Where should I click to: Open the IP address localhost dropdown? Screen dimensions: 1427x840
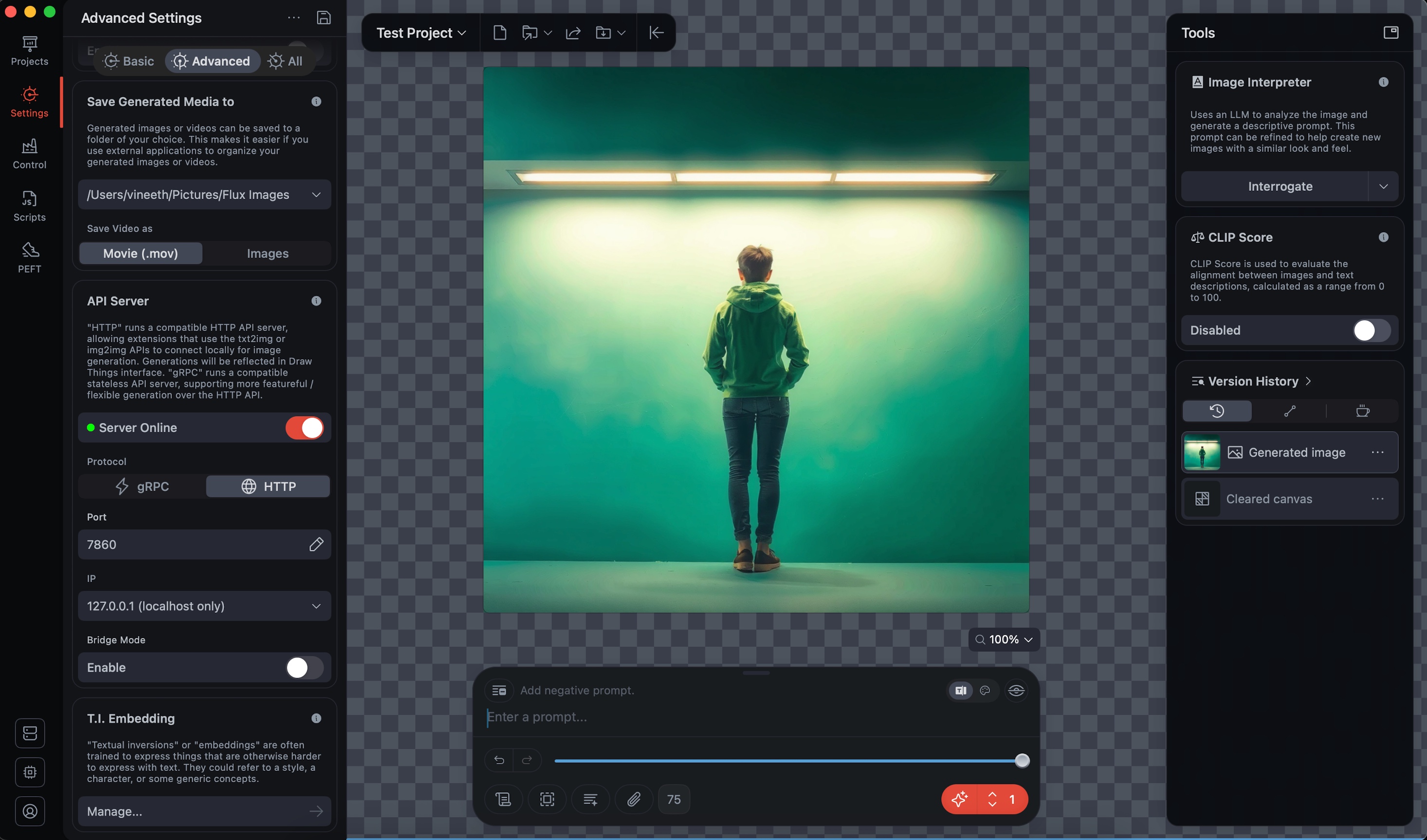204,606
